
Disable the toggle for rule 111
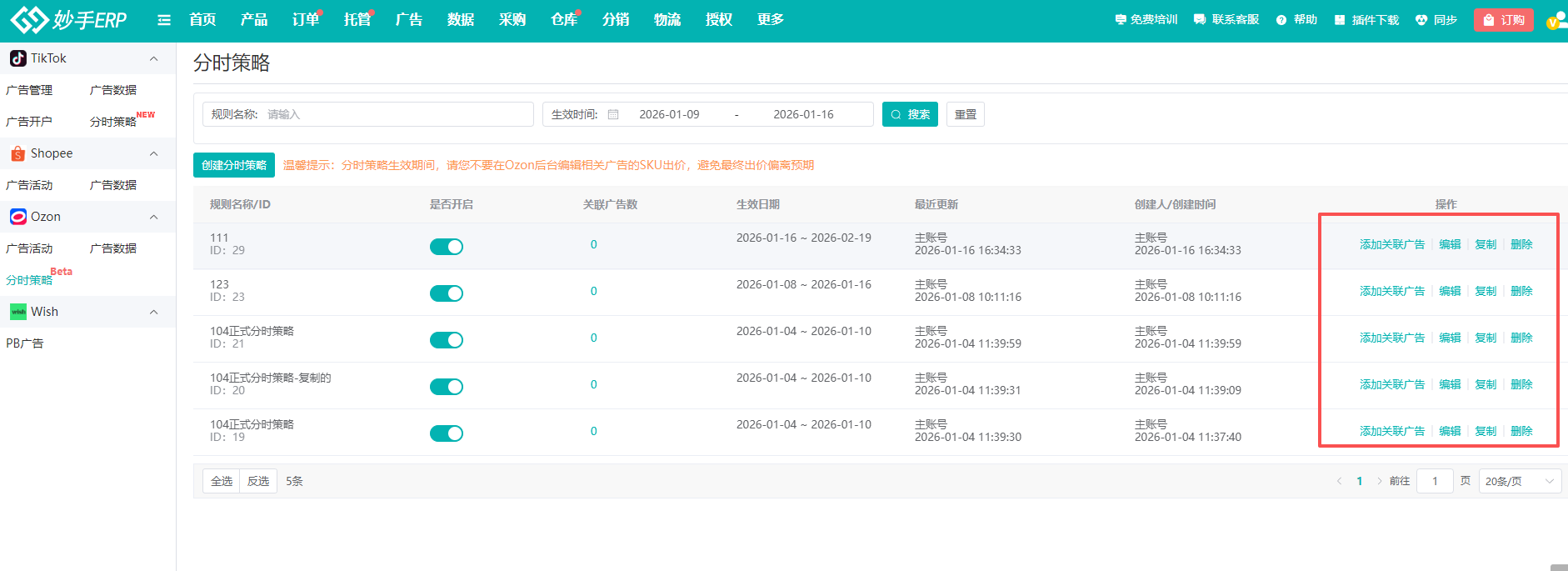tap(446, 247)
